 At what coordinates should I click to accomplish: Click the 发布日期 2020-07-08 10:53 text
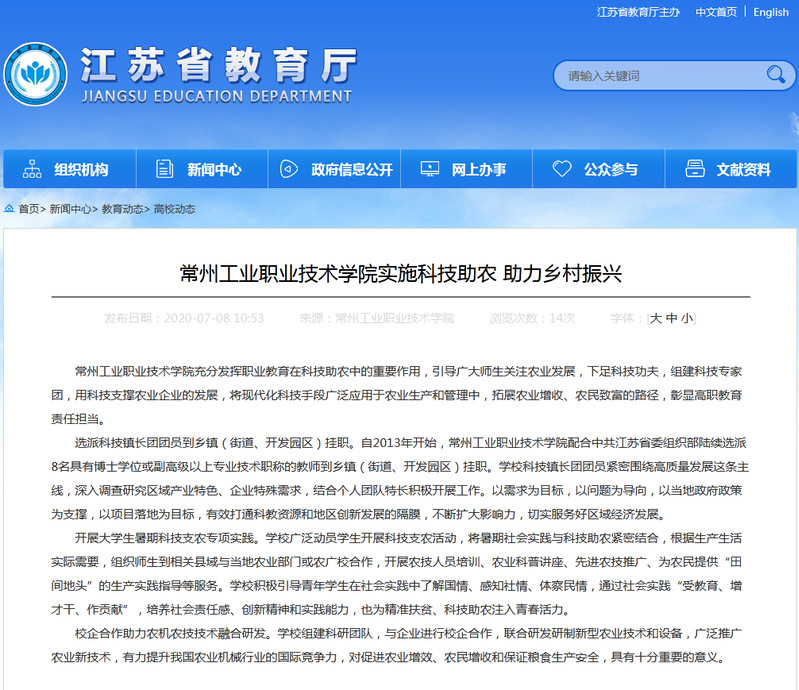pyautogui.click(x=184, y=319)
